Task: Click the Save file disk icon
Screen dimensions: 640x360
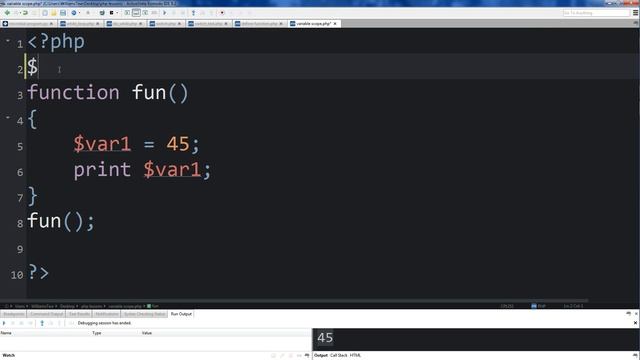Action: point(63,13)
